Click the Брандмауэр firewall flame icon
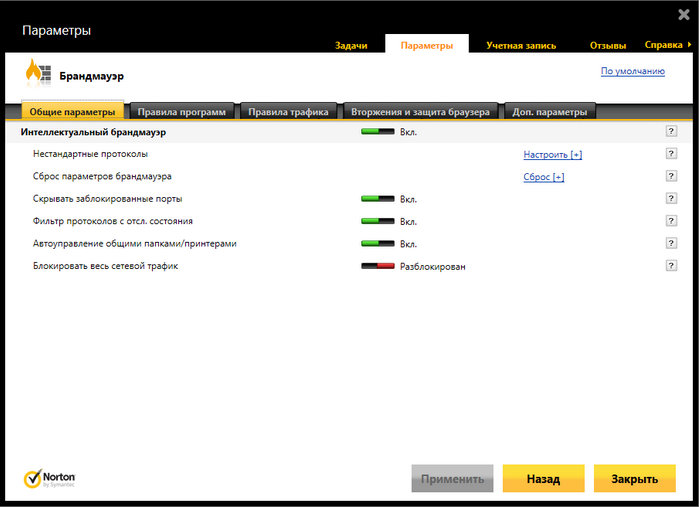699x507 pixels. point(38,72)
